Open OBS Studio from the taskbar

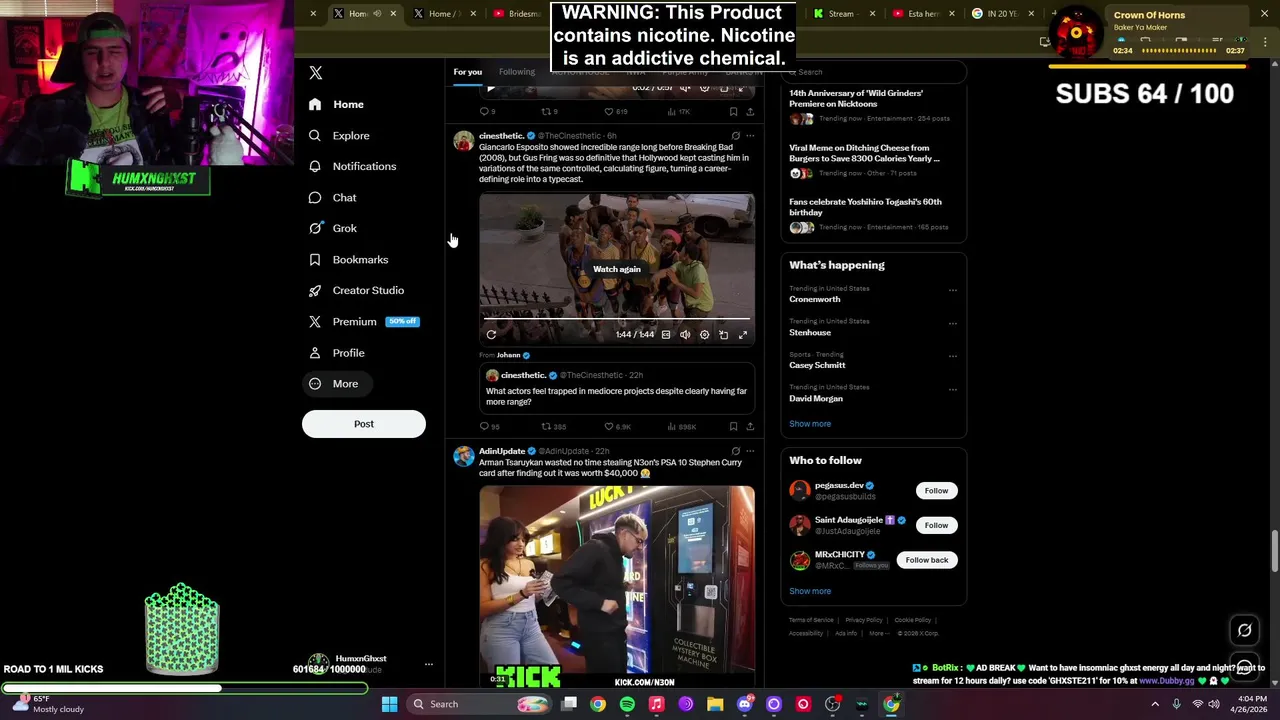point(832,704)
